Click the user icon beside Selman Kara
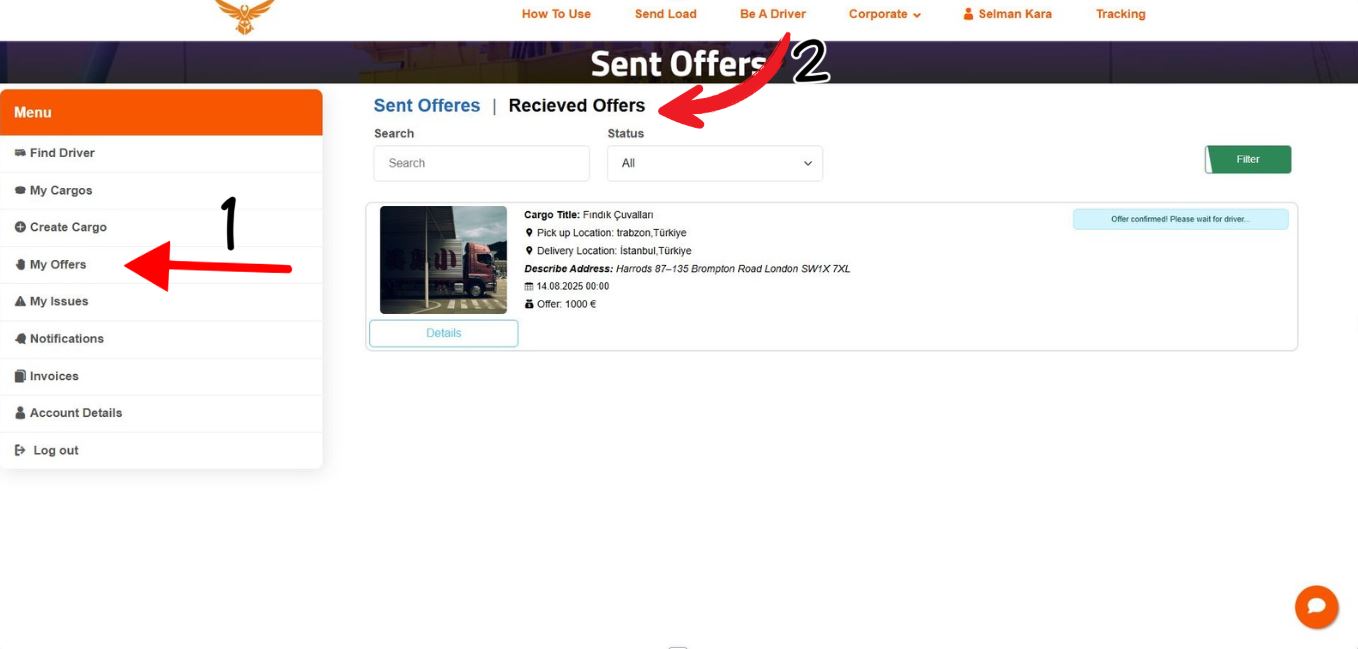 [968, 14]
